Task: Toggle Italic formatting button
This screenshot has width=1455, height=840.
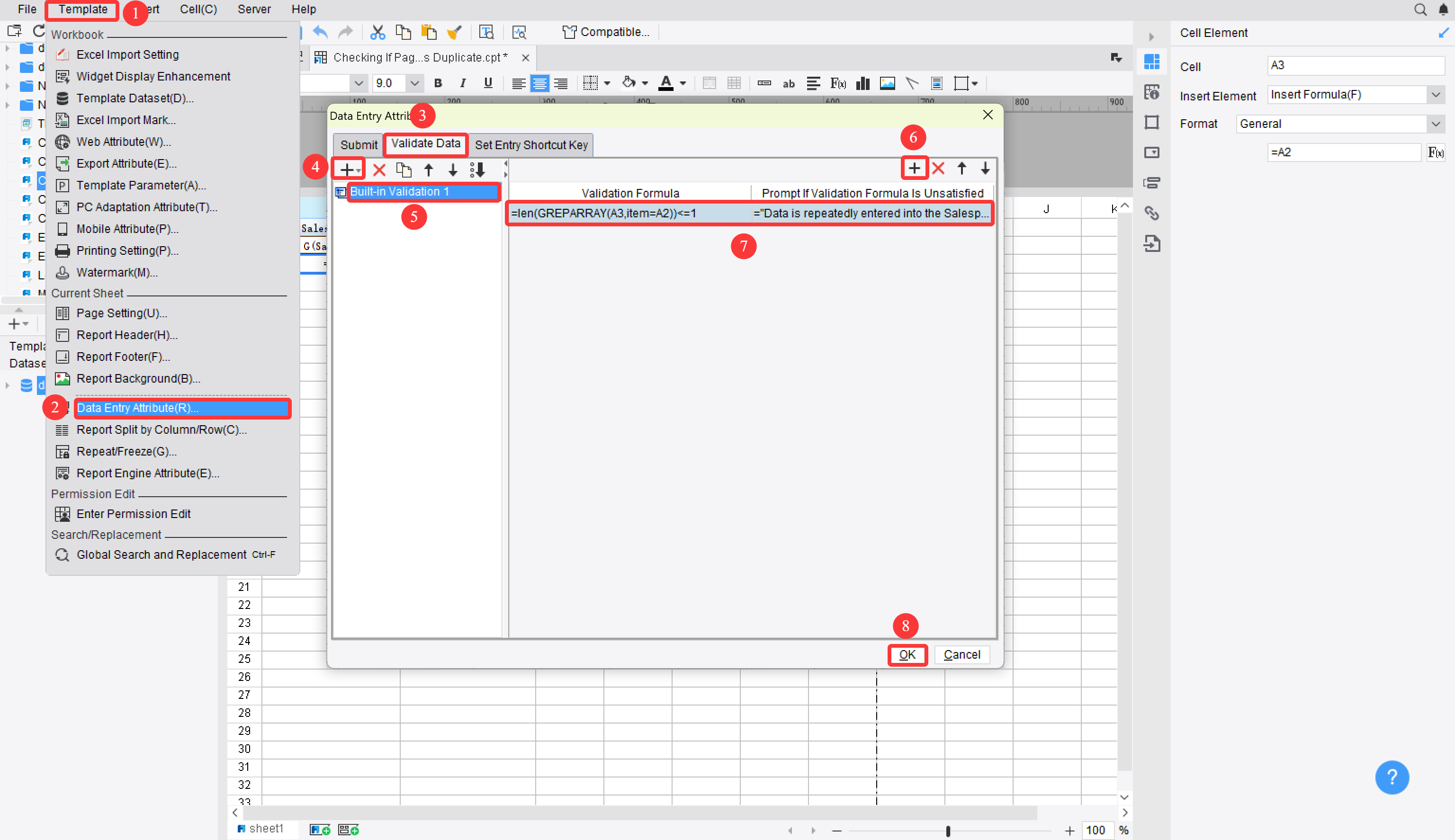Action: point(463,83)
